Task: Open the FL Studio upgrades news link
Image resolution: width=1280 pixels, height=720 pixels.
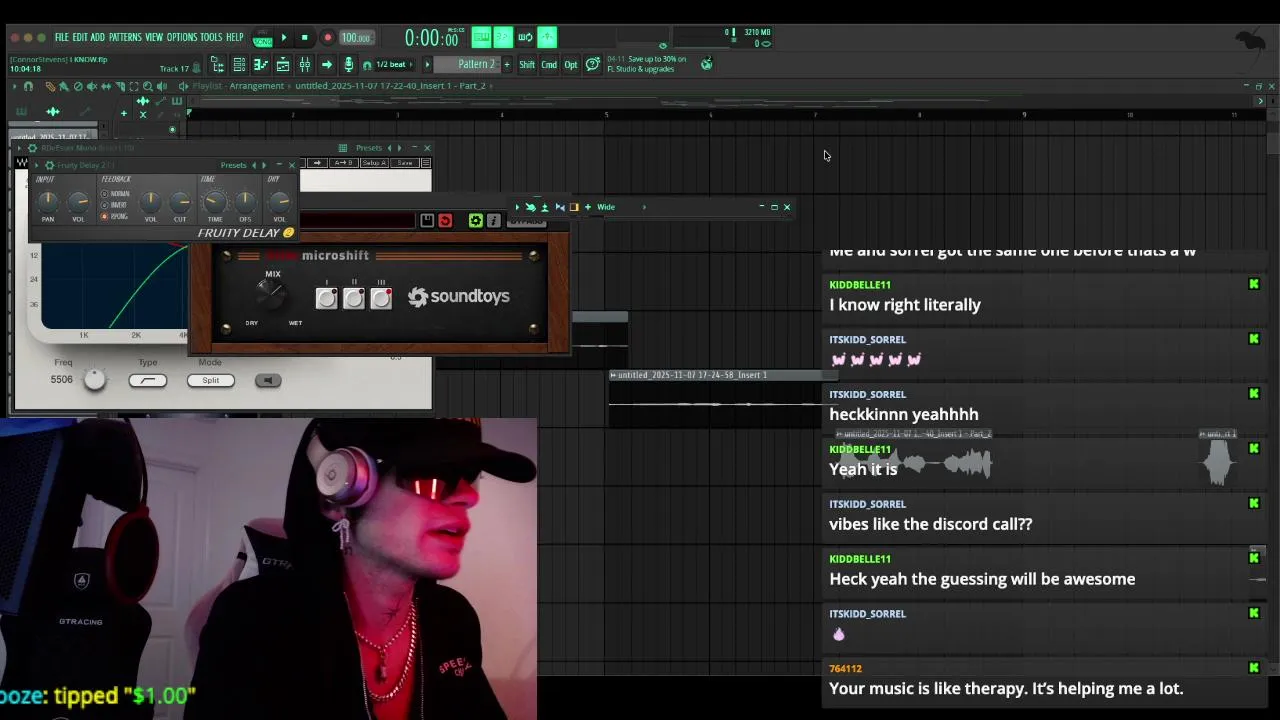Action: 648,64
